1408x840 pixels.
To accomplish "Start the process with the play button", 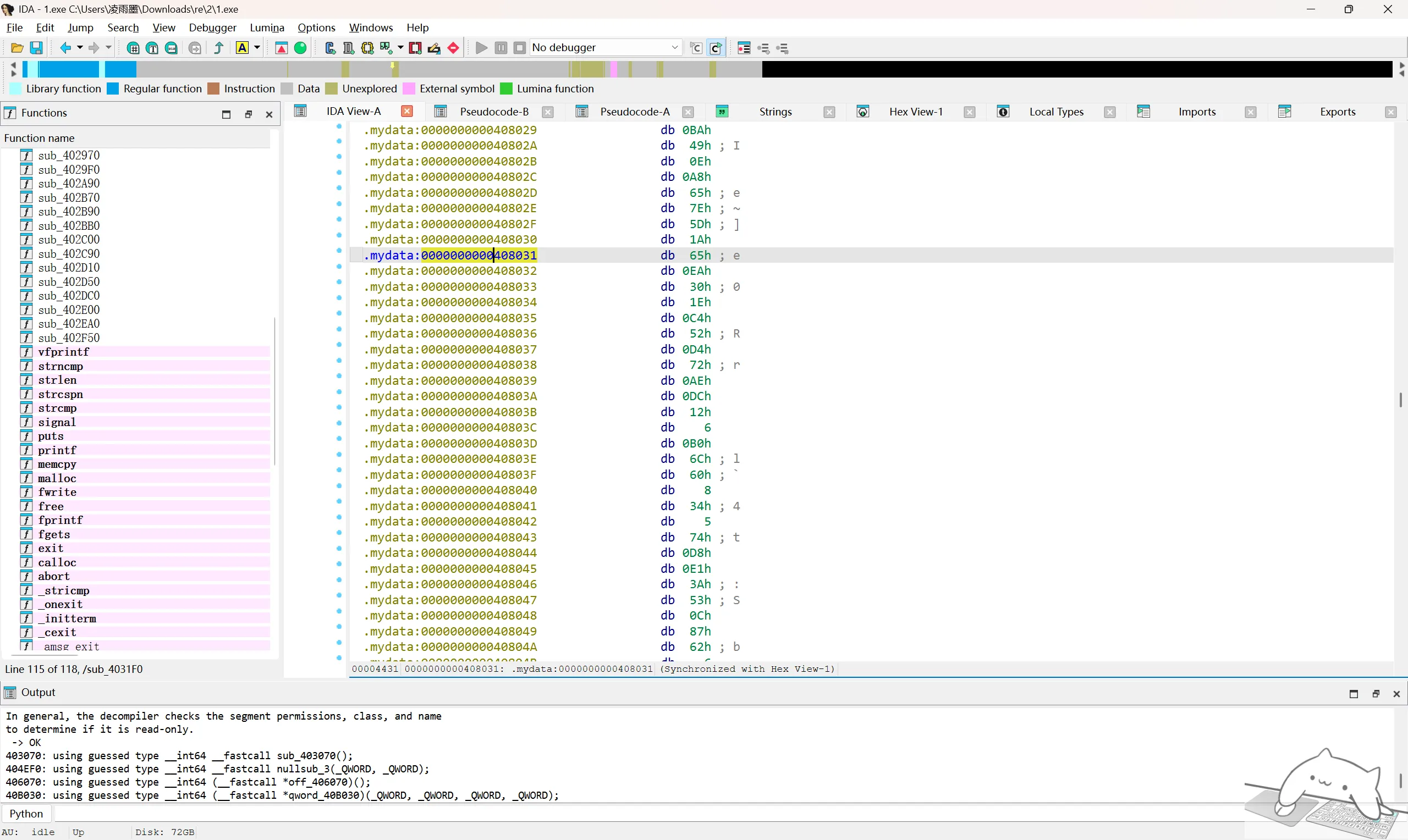I will pos(481,48).
